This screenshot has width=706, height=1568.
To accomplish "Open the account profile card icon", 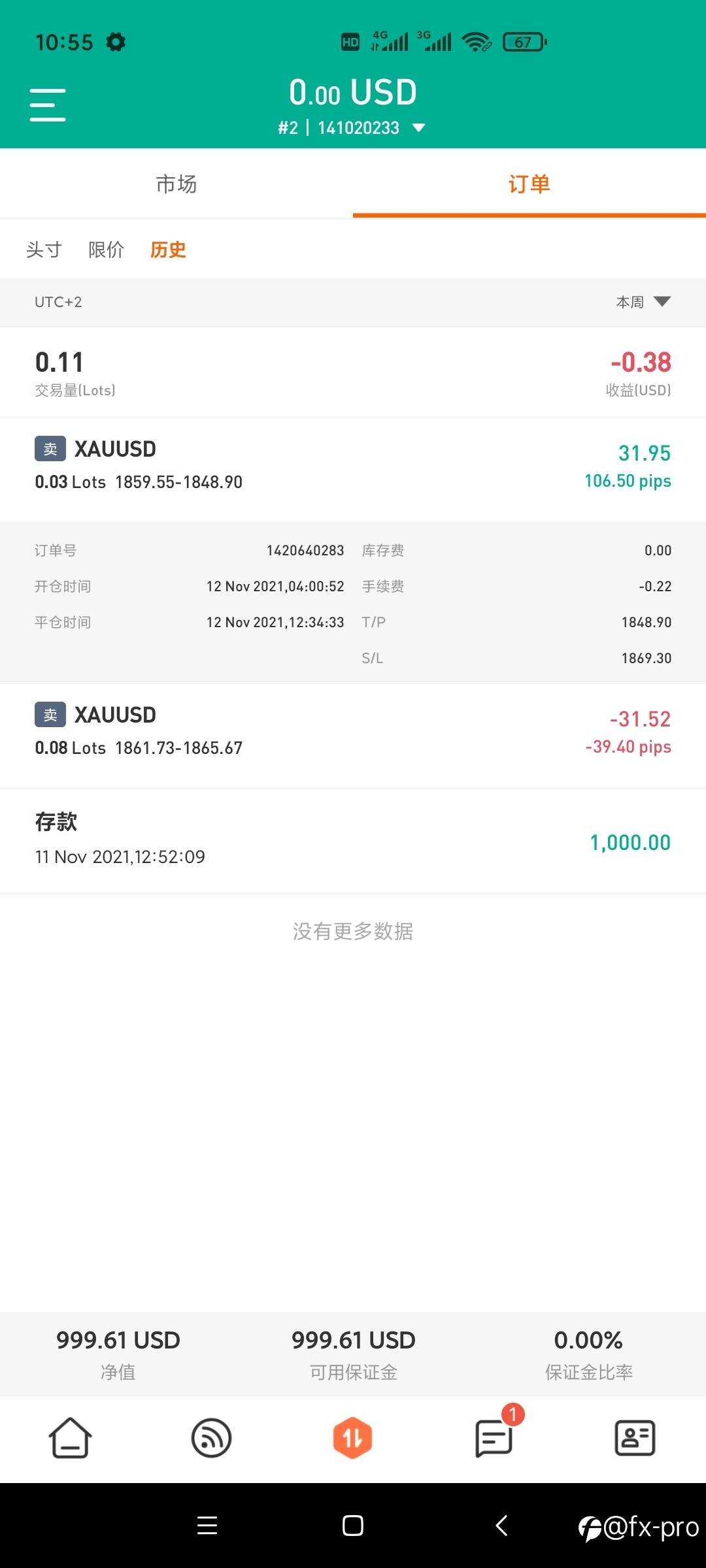I will [x=635, y=1437].
